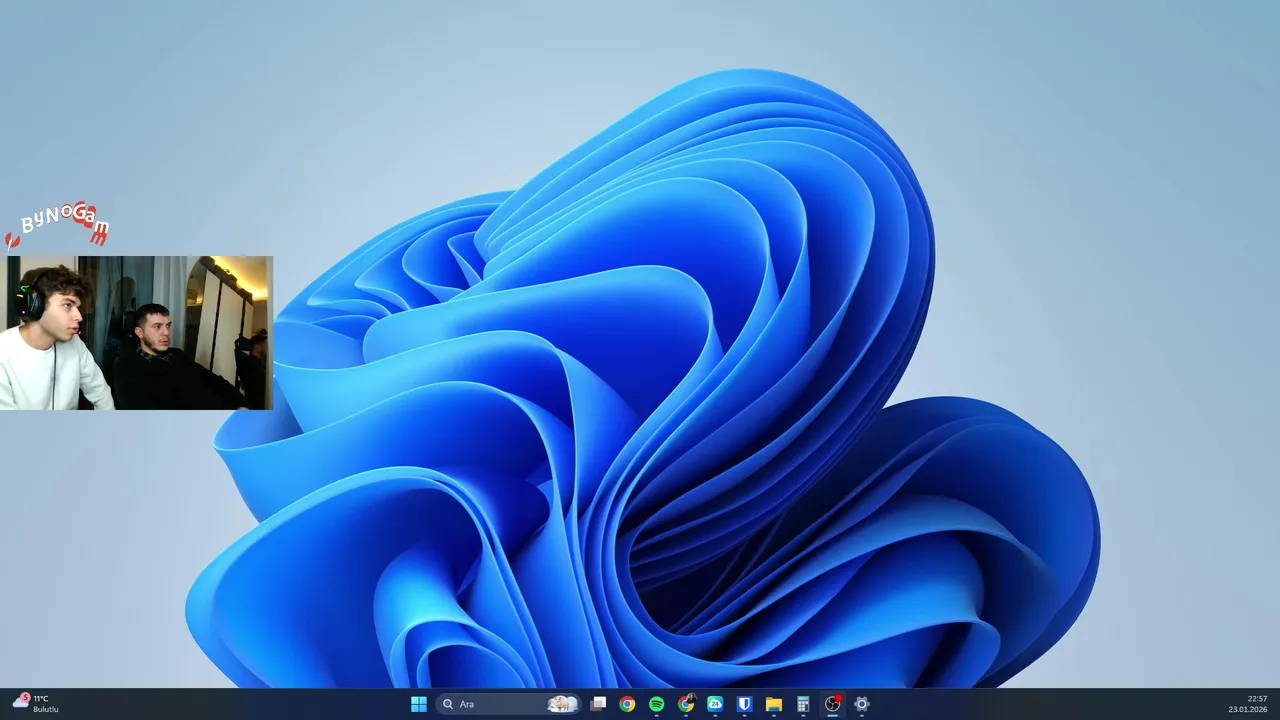Open Settings gear icon on taskbar

coord(861,704)
